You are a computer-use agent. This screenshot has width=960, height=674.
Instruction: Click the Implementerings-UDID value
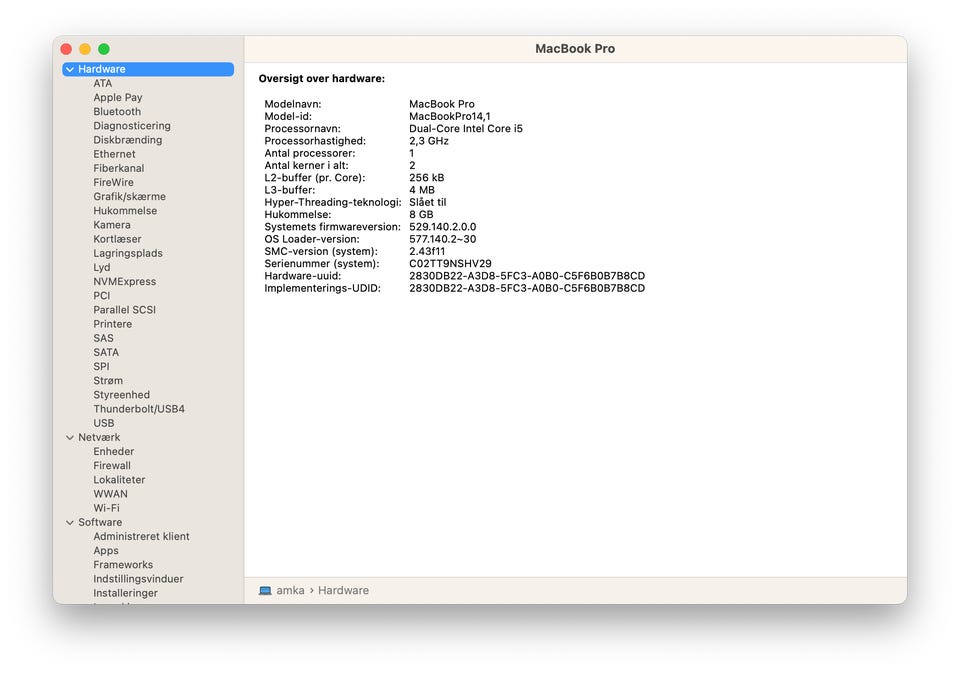point(527,288)
